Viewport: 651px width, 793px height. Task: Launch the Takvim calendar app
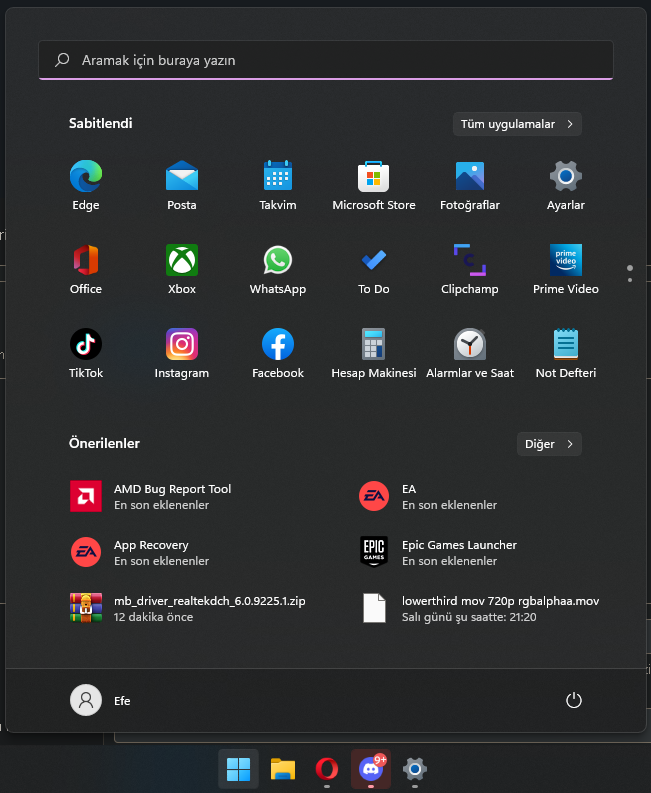pyautogui.click(x=278, y=185)
